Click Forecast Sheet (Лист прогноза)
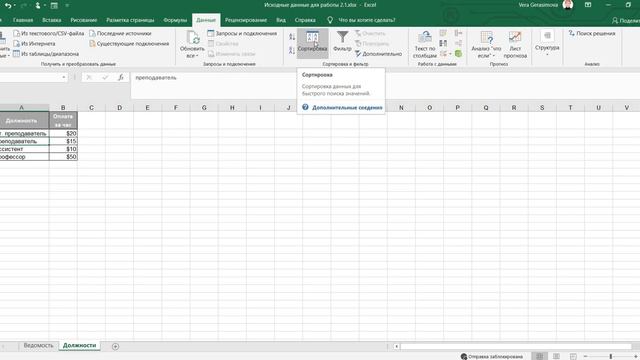Screen dimensions: 640x360 [515, 44]
